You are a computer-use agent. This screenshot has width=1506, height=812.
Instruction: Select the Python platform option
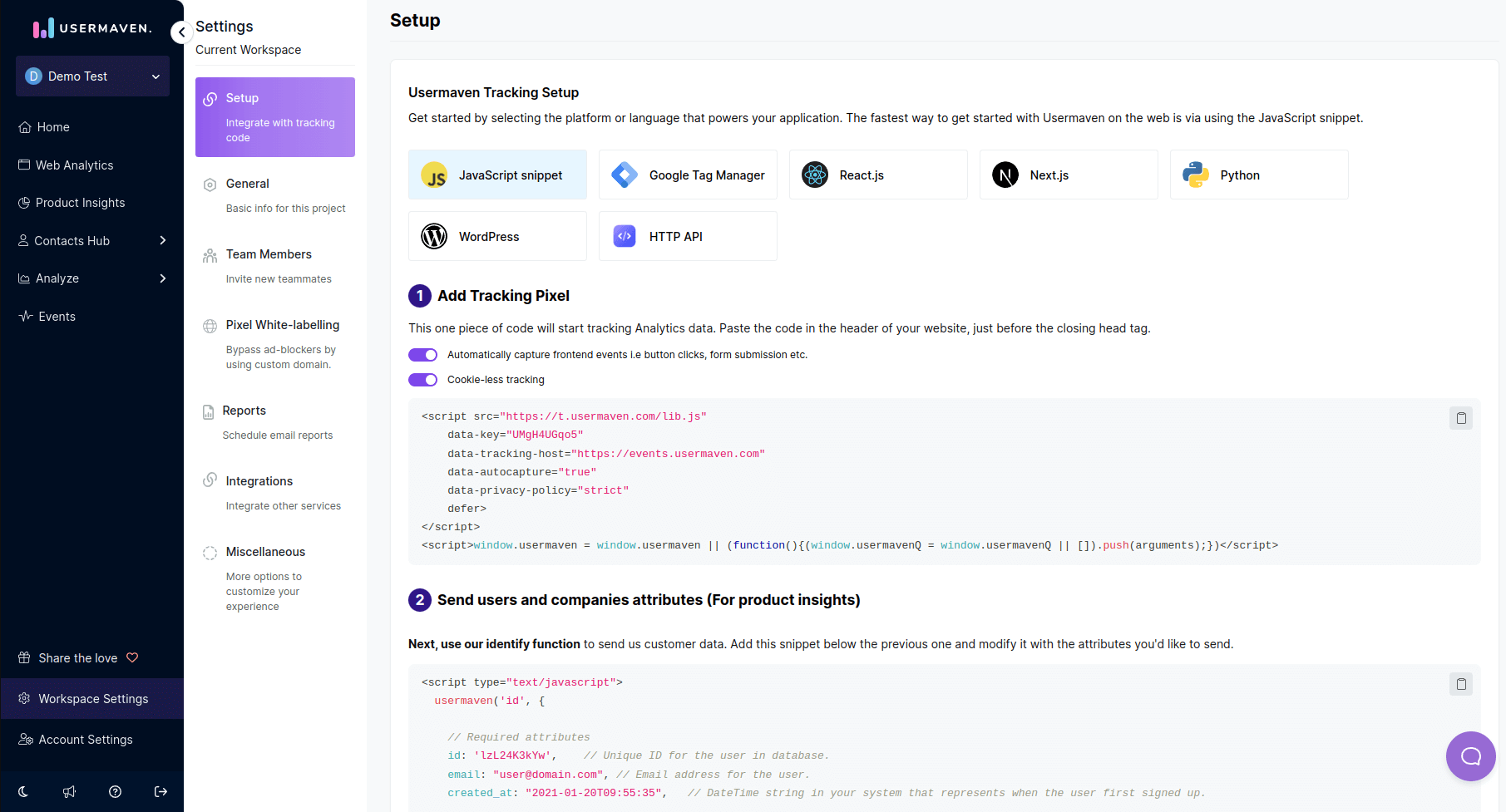click(1258, 175)
